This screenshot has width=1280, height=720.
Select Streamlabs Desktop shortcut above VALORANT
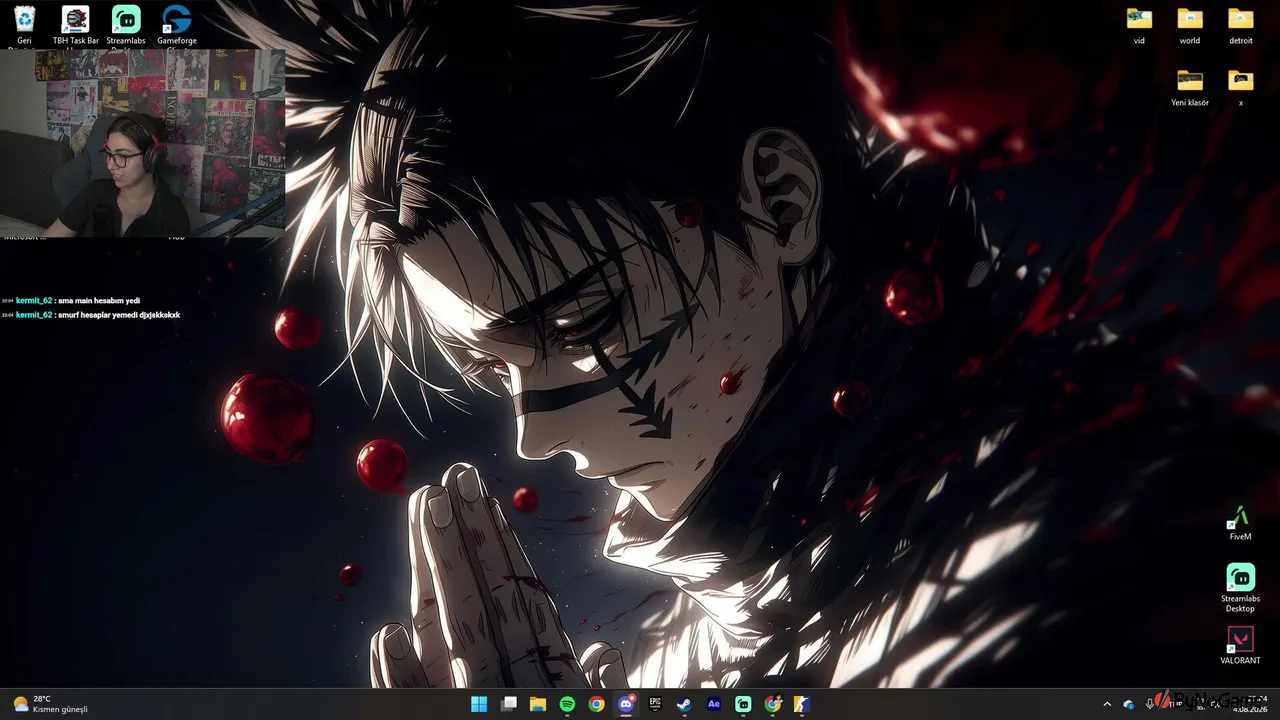point(1240,588)
